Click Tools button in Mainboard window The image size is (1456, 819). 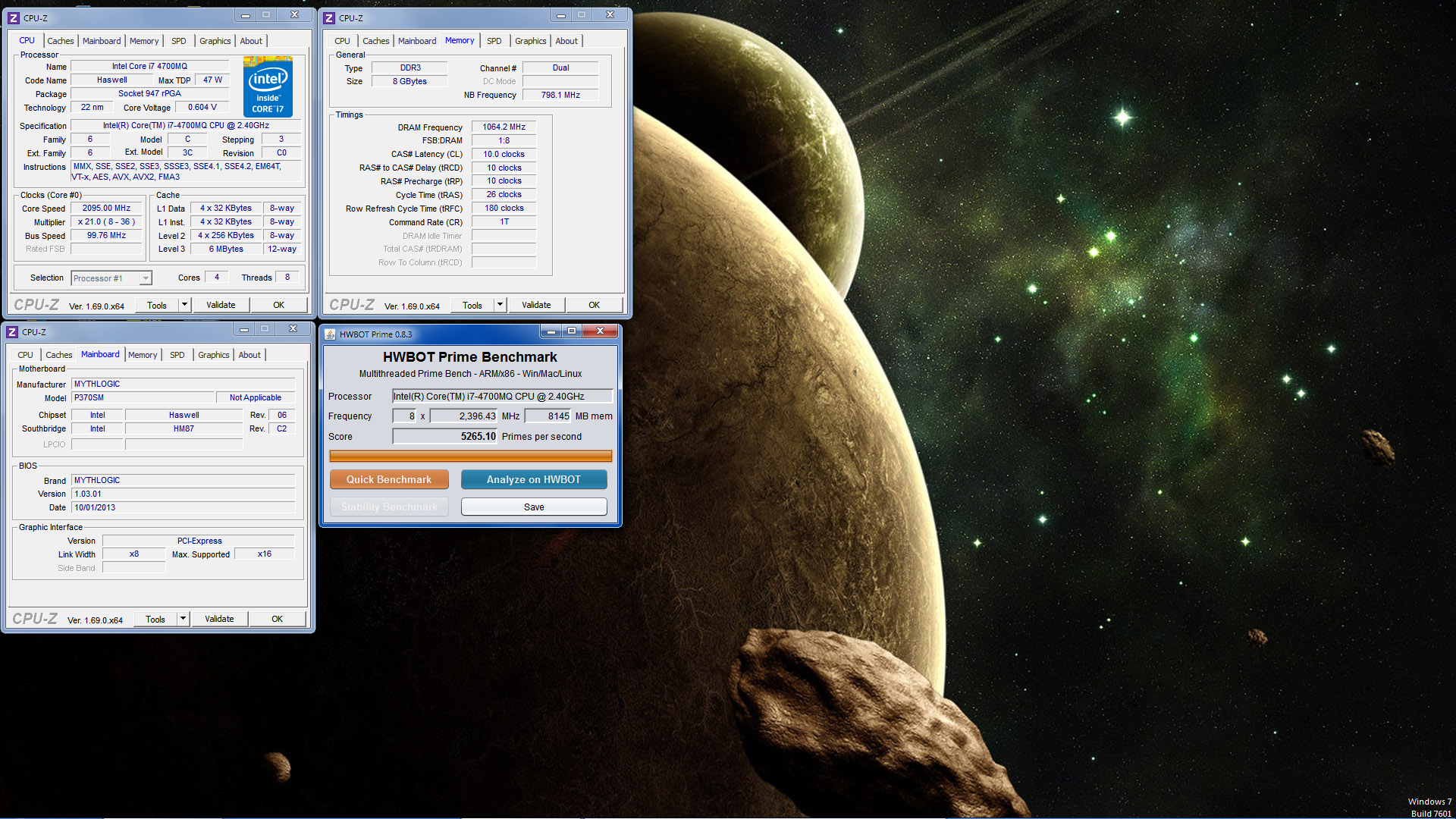155,619
